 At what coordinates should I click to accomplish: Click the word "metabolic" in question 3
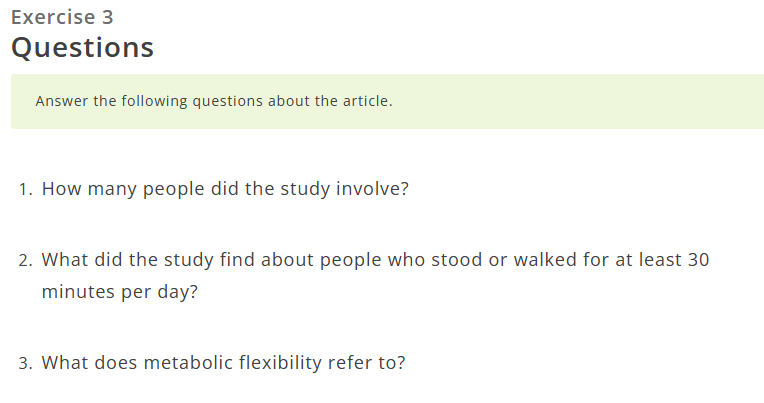[189, 362]
